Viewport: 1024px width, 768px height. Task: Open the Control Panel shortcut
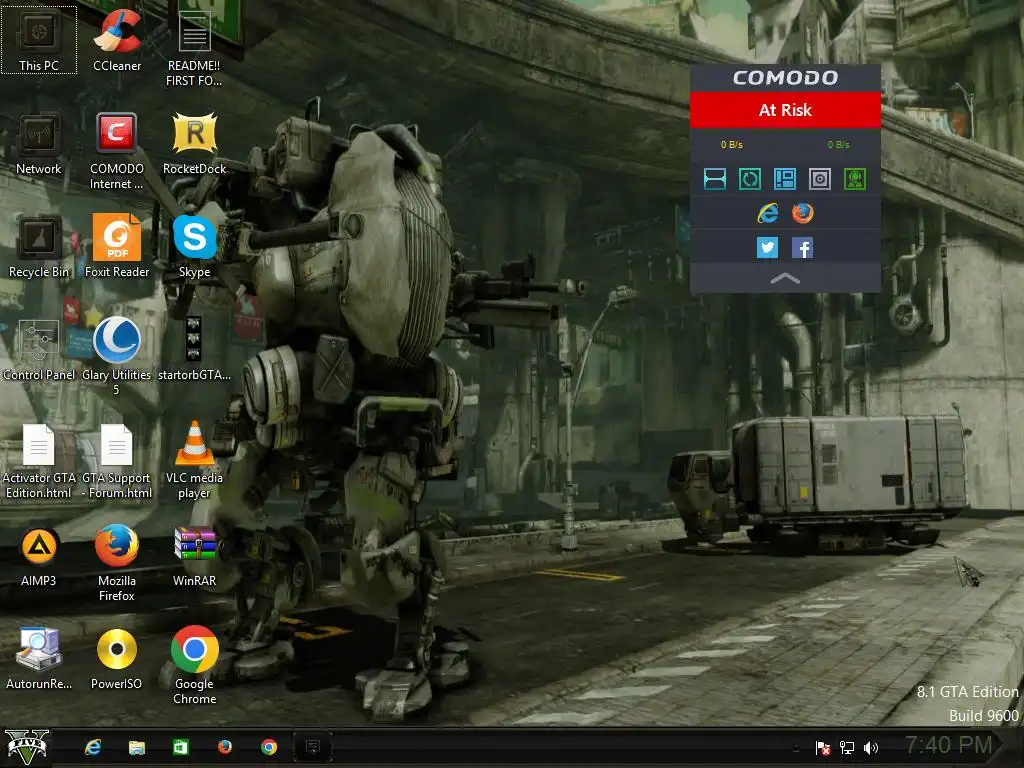click(39, 351)
